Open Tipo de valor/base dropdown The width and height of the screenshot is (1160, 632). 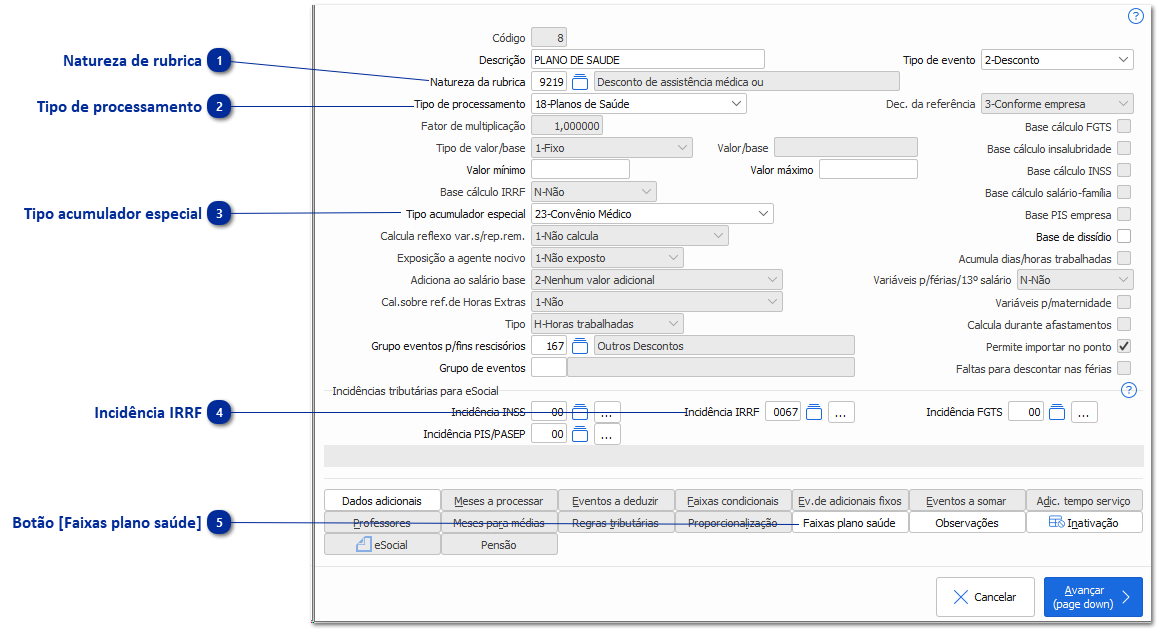(x=612, y=148)
